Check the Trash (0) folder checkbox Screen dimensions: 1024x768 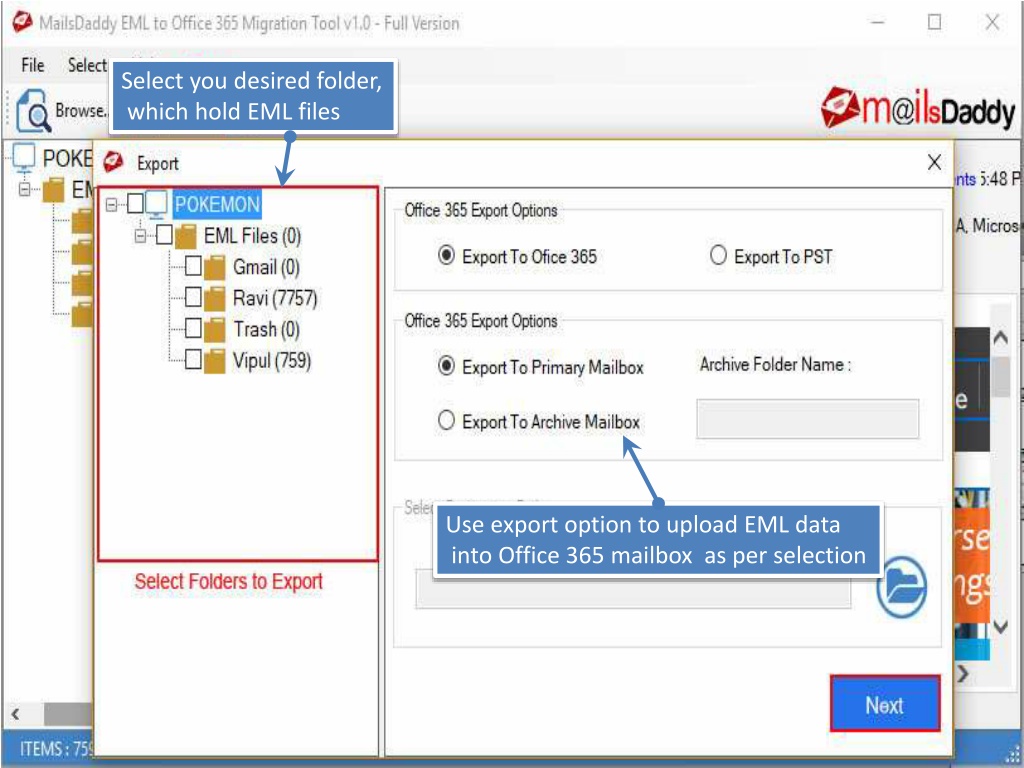point(193,328)
